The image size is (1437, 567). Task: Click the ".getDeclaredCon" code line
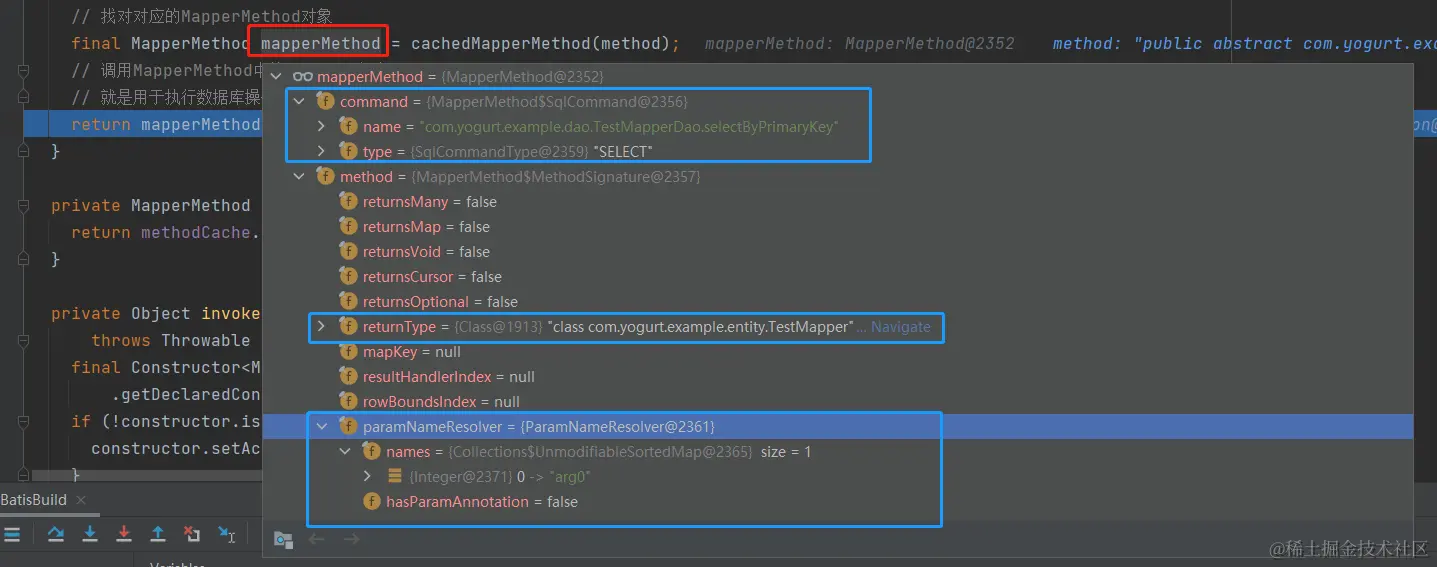[185, 394]
